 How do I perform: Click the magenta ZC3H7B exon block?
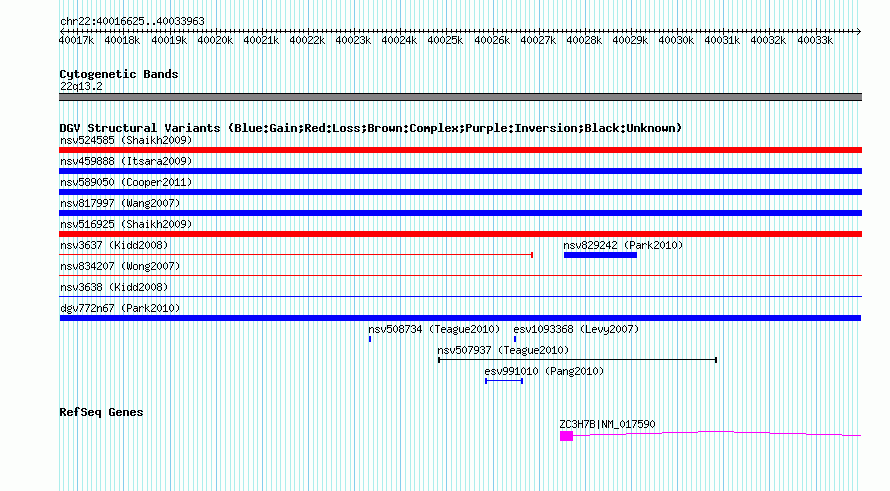[x=566, y=436]
